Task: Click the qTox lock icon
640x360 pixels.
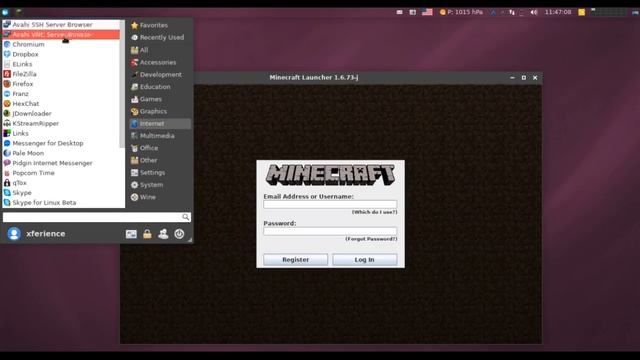Action: coord(7,183)
